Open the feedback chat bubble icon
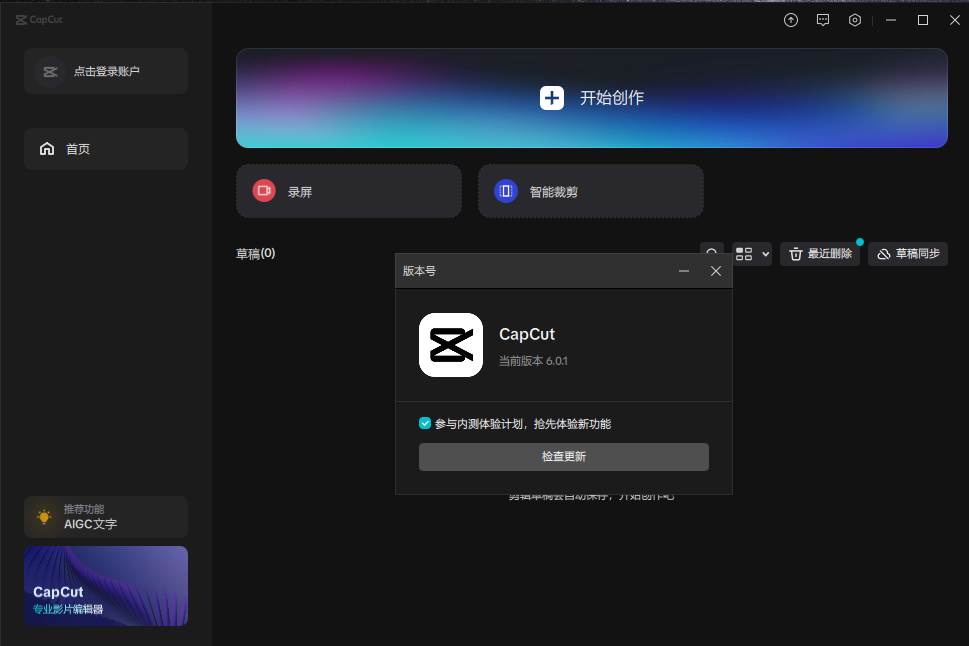 (x=823, y=20)
